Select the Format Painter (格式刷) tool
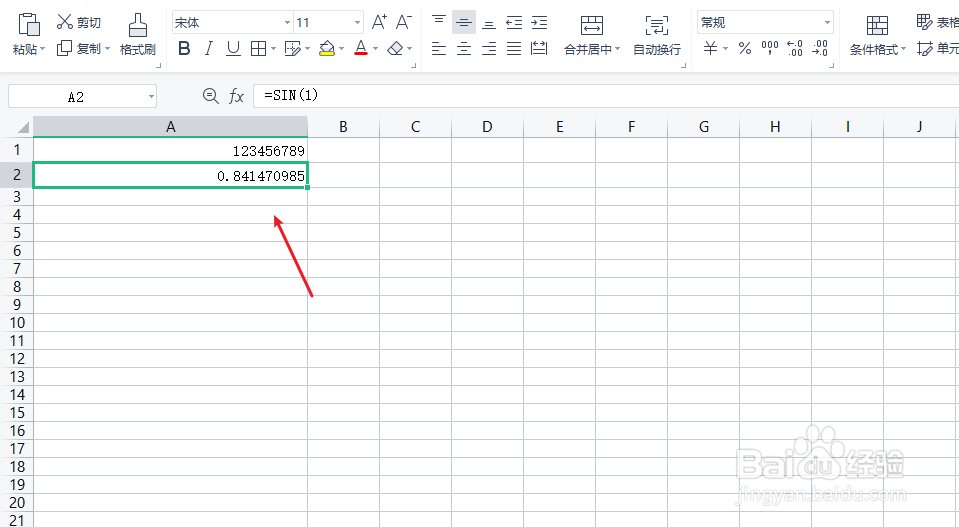The image size is (959, 527). click(138, 35)
